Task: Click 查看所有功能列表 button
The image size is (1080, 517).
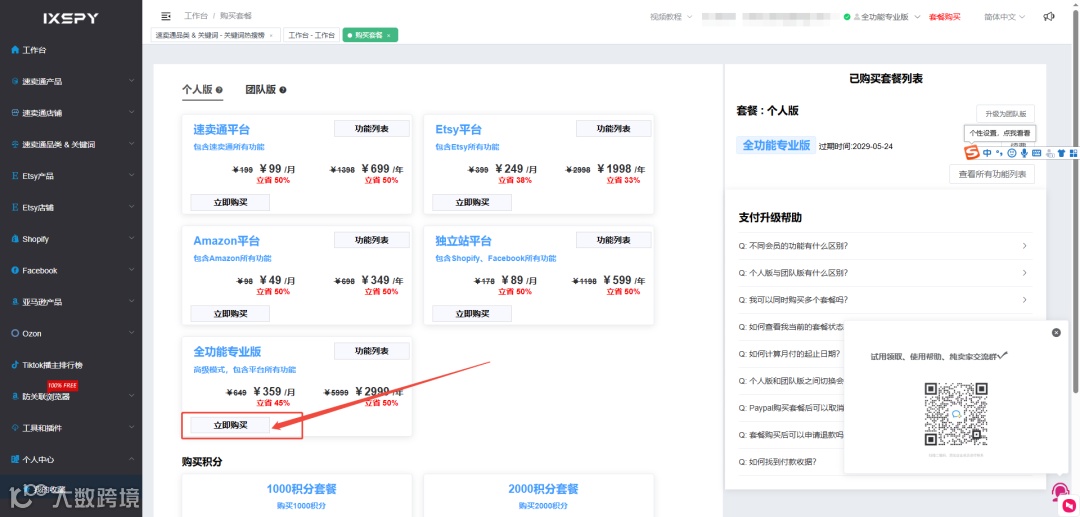Action: pos(992,175)
